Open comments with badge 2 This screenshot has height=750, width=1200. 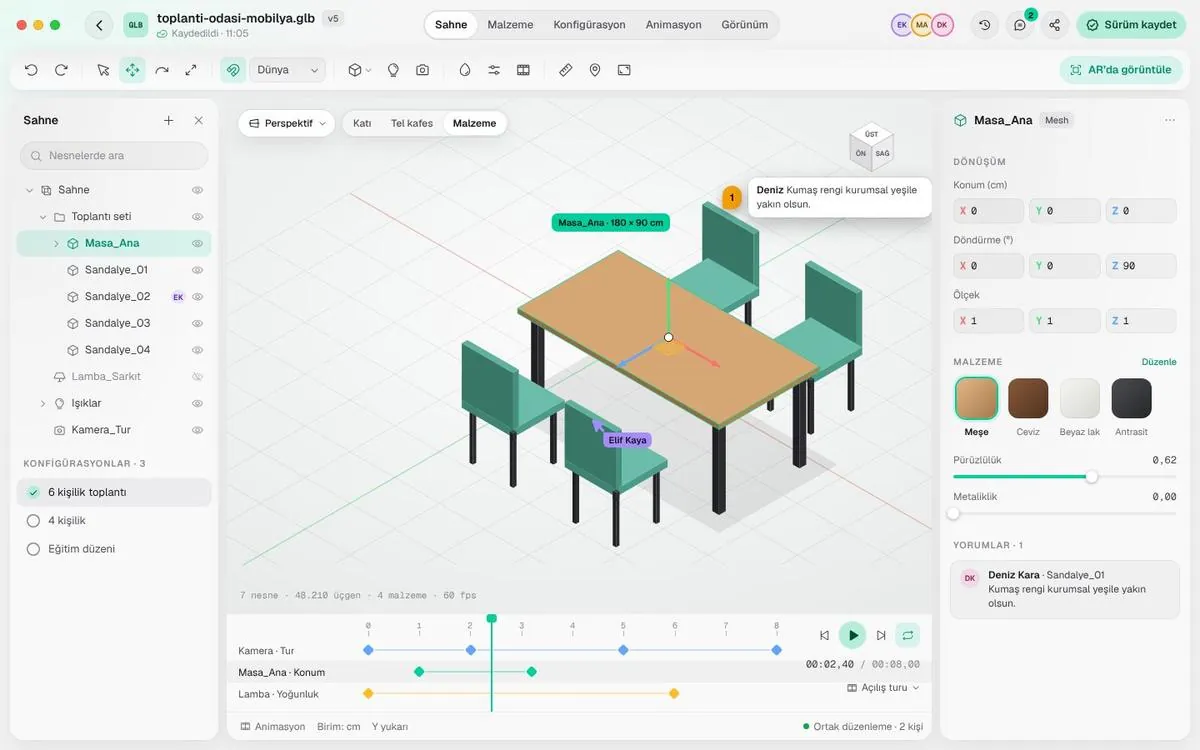click(1020, 25)
